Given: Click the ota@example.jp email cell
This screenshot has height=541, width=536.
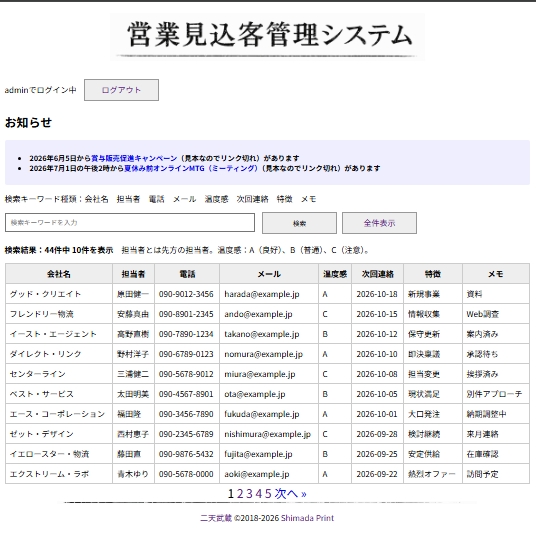Looking at the screenshot, I should point(269,394).
